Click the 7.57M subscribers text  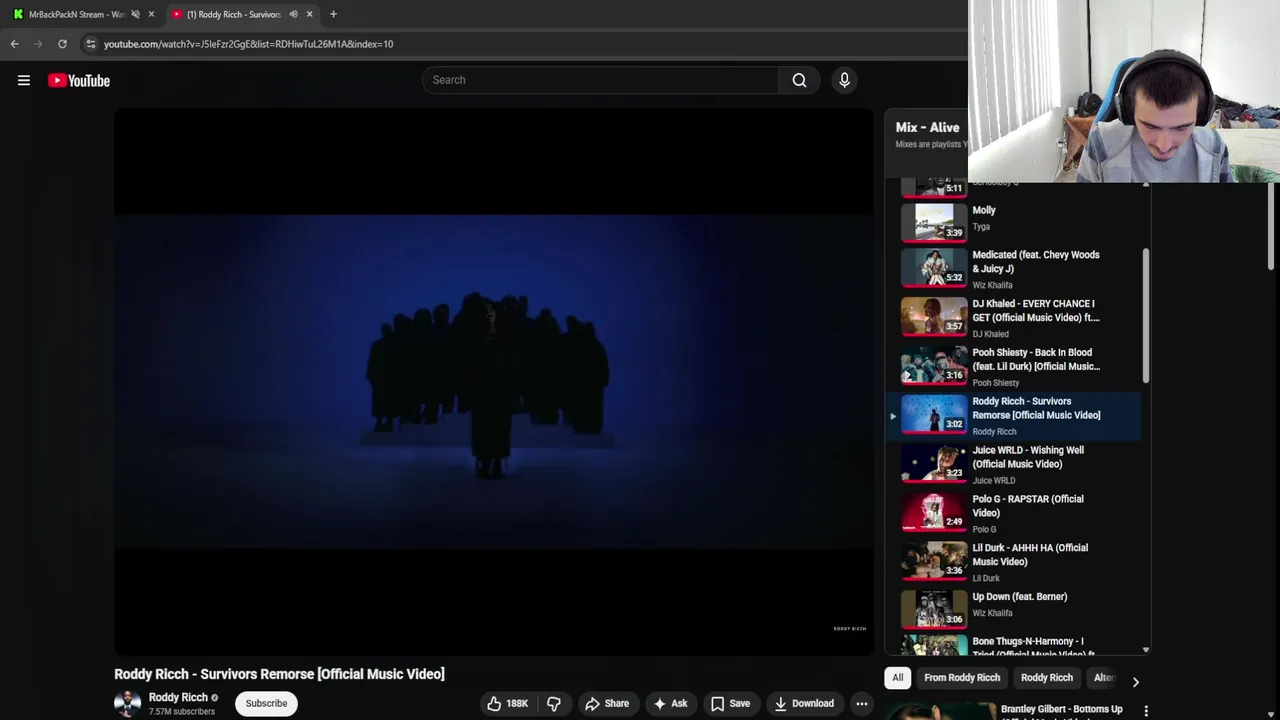click(182, 712)
